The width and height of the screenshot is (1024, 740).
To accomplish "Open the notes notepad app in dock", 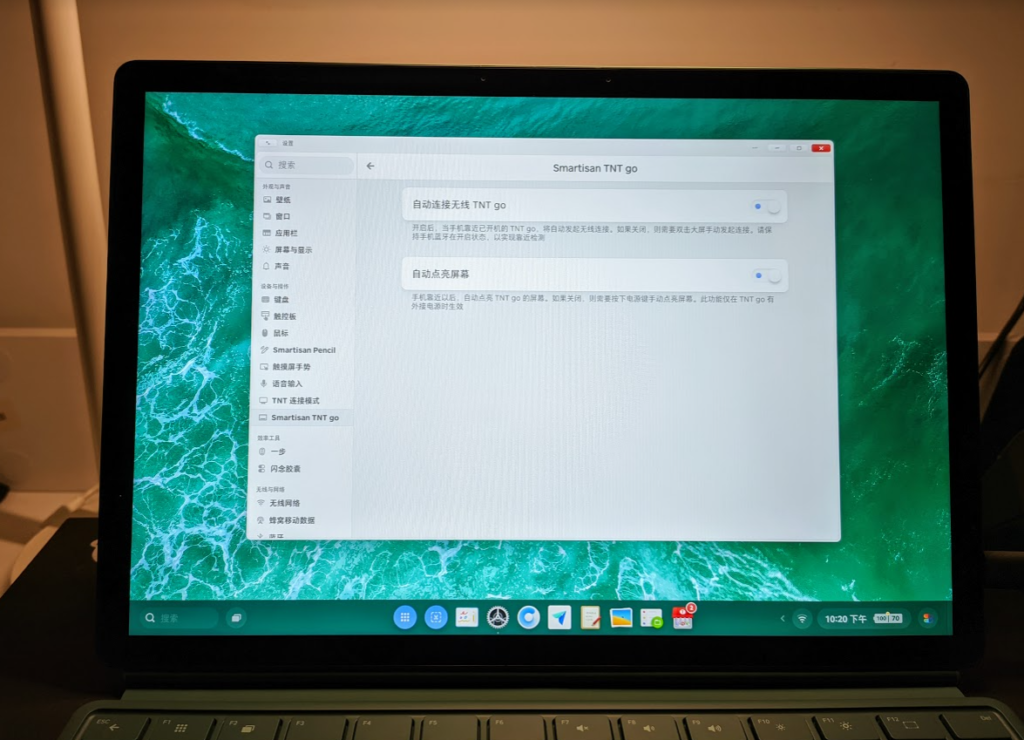I will click(x=590, y=617).
